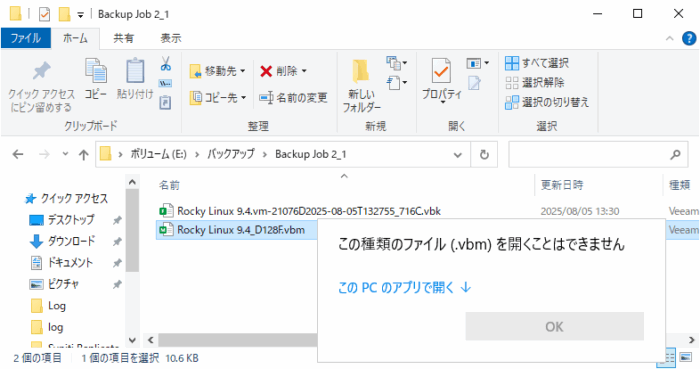Click the navigation pane scroll down arrow
700x369 pixels.
(132, 340)
